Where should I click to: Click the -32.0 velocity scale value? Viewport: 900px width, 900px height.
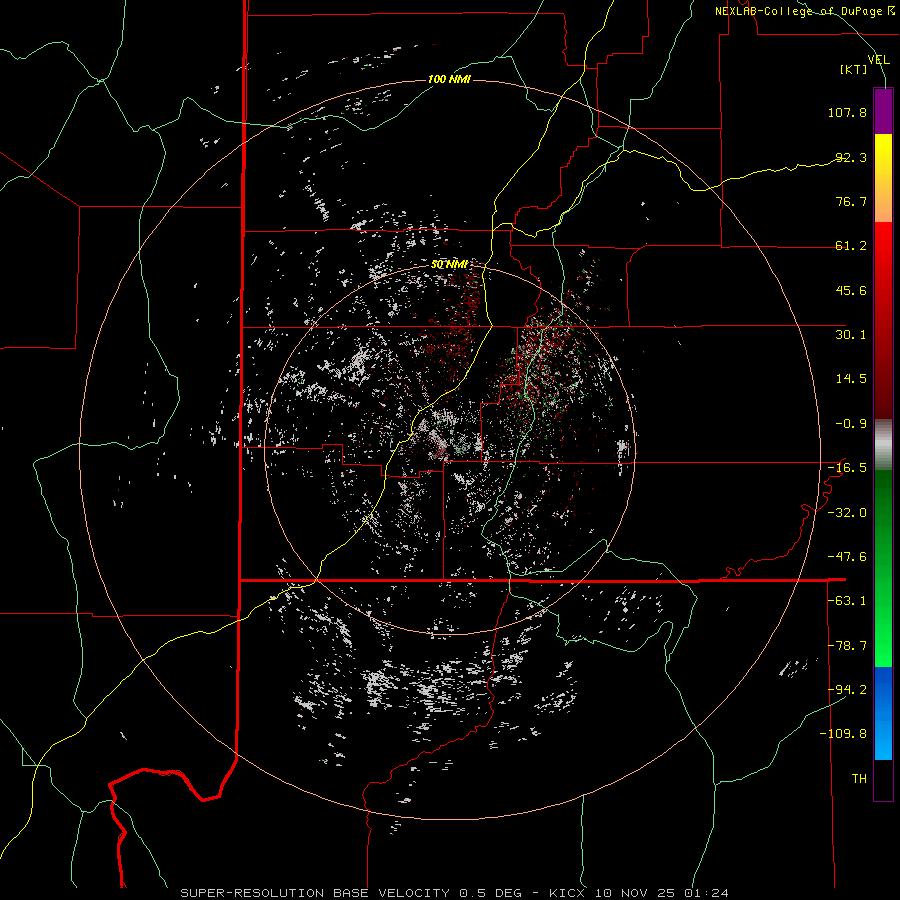tap(847, 513)
